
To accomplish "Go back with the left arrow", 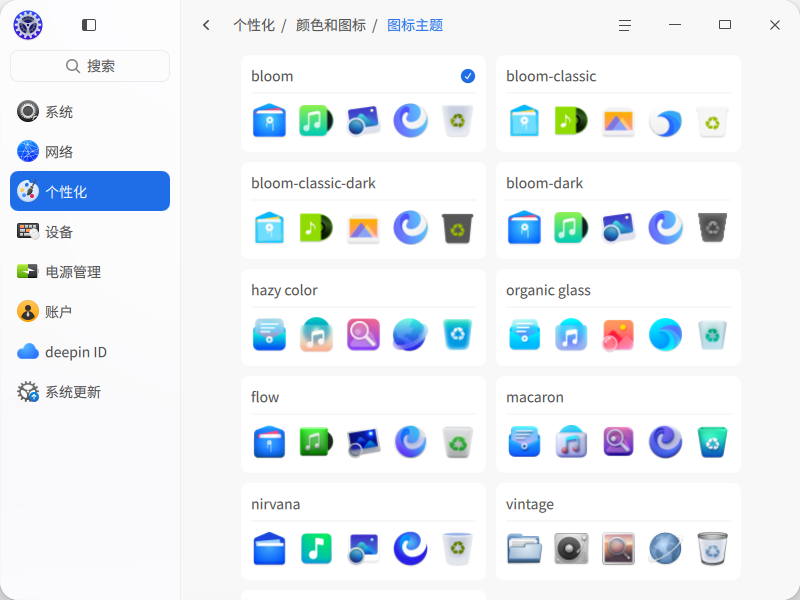I will tap(206, 25).
